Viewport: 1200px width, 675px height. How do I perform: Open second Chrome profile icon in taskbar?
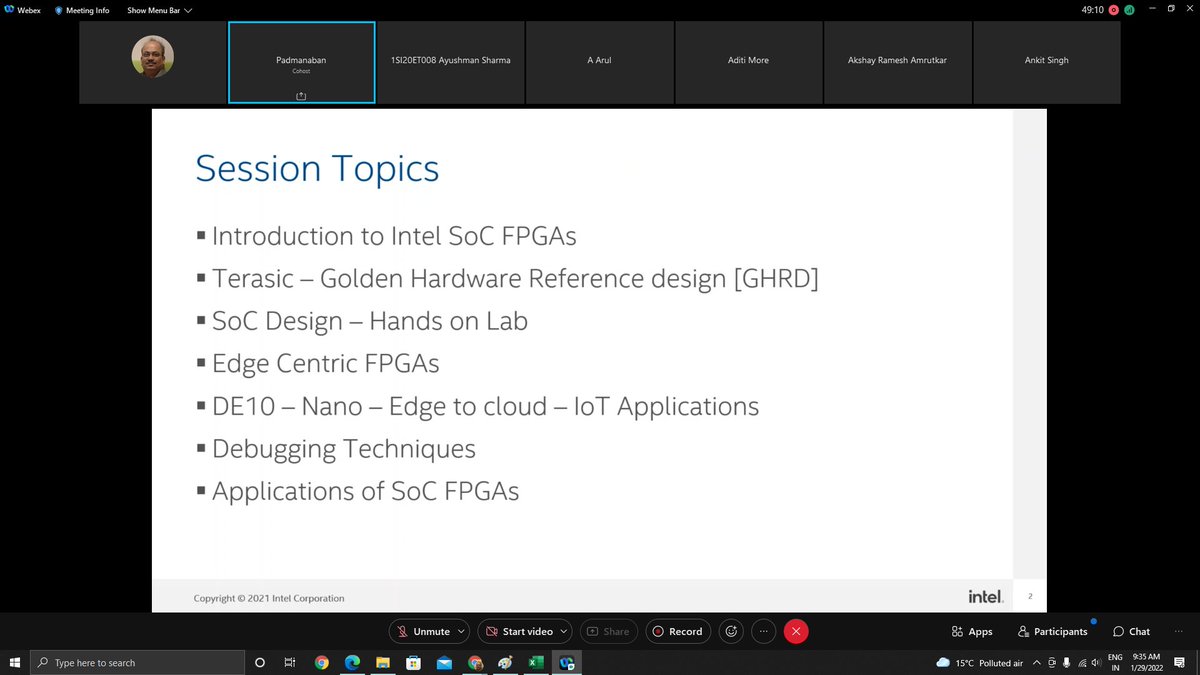[x=475, y=662]
